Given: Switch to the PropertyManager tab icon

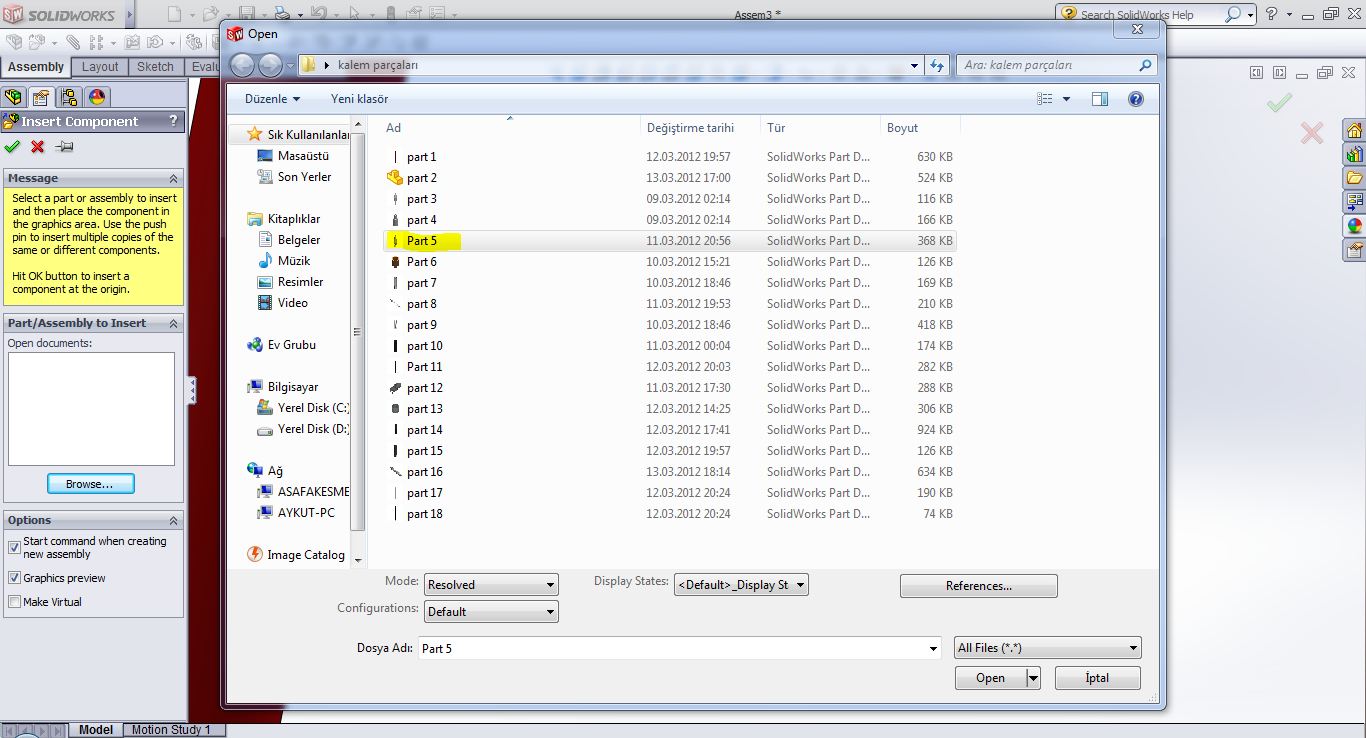Looking at the screenshot, I should (x=41, y=97).
